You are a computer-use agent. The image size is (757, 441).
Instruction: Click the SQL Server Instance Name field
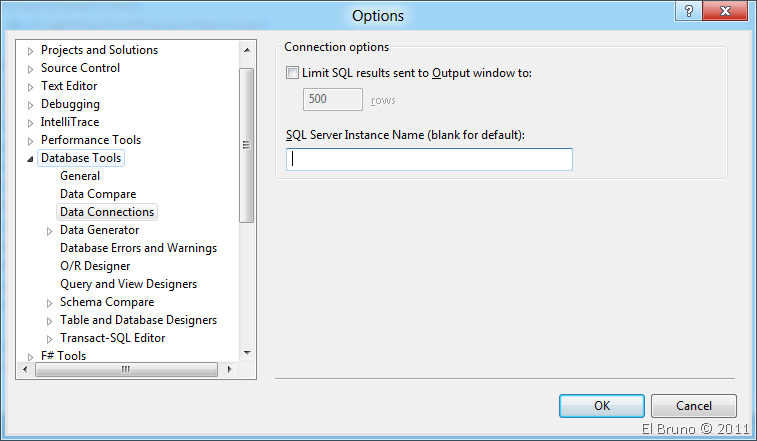click(429, 159)
